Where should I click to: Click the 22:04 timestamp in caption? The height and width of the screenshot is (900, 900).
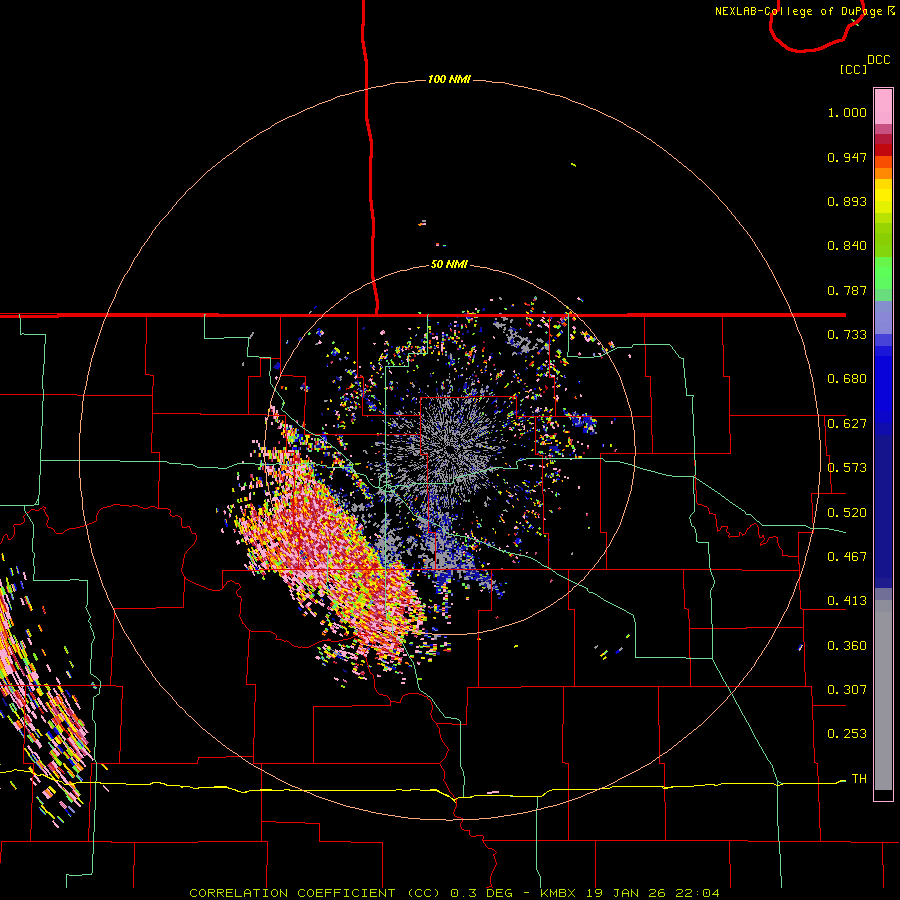(x=697, y=893)
